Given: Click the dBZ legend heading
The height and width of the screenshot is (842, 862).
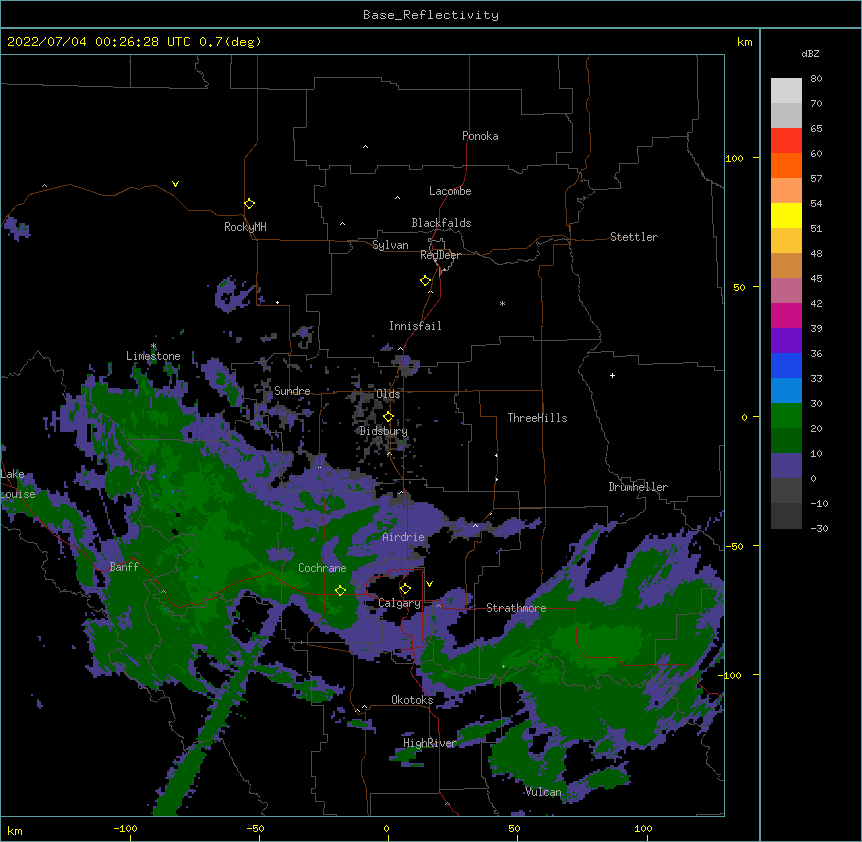Looking at the screenshot, I should [x=810, y=54].
